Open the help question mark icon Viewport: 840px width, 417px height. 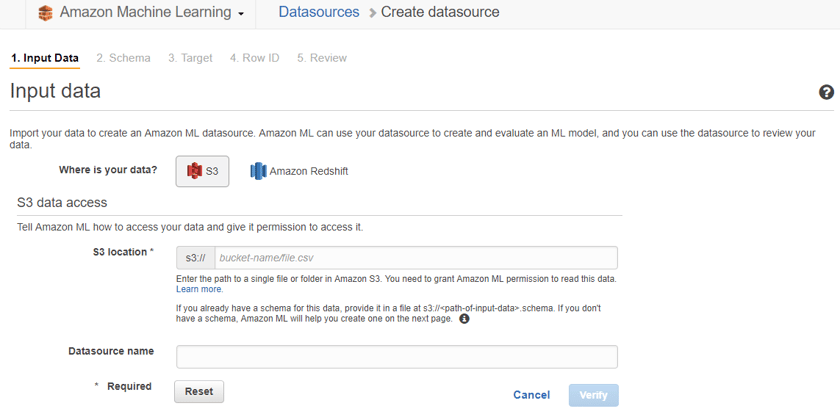click(x=826, y=92)
